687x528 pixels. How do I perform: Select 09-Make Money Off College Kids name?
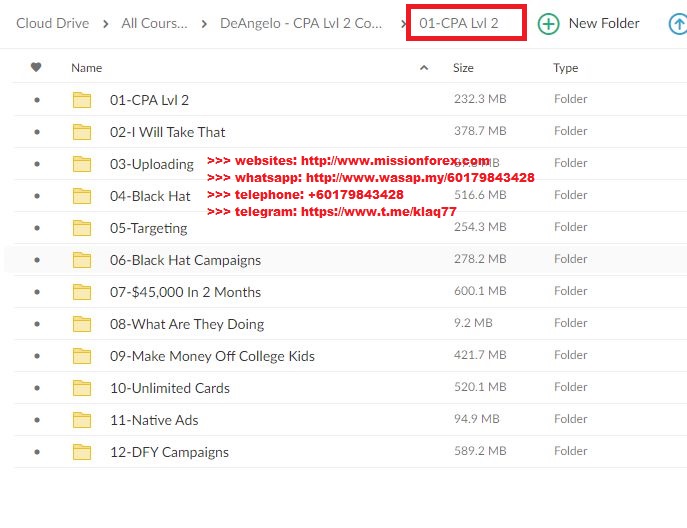(212, 357)
